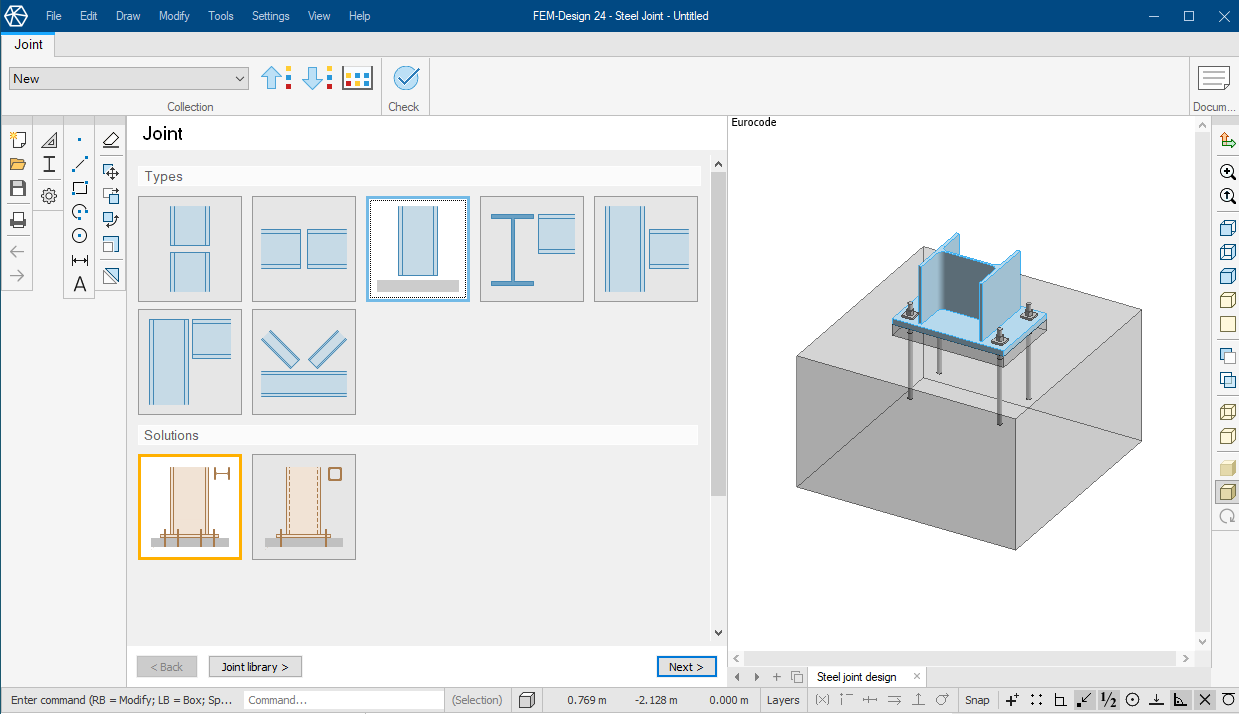Toggle the center snap circle button
Viewport: 1239px width, 714px height.
tap(1132, 700)
